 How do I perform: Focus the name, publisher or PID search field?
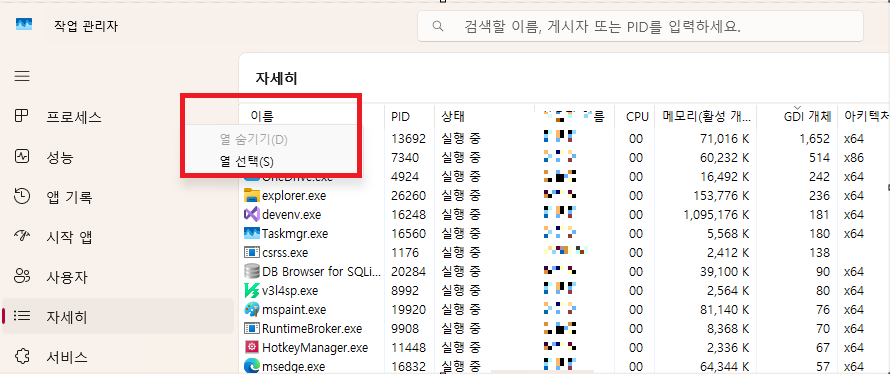pos(640,26)
